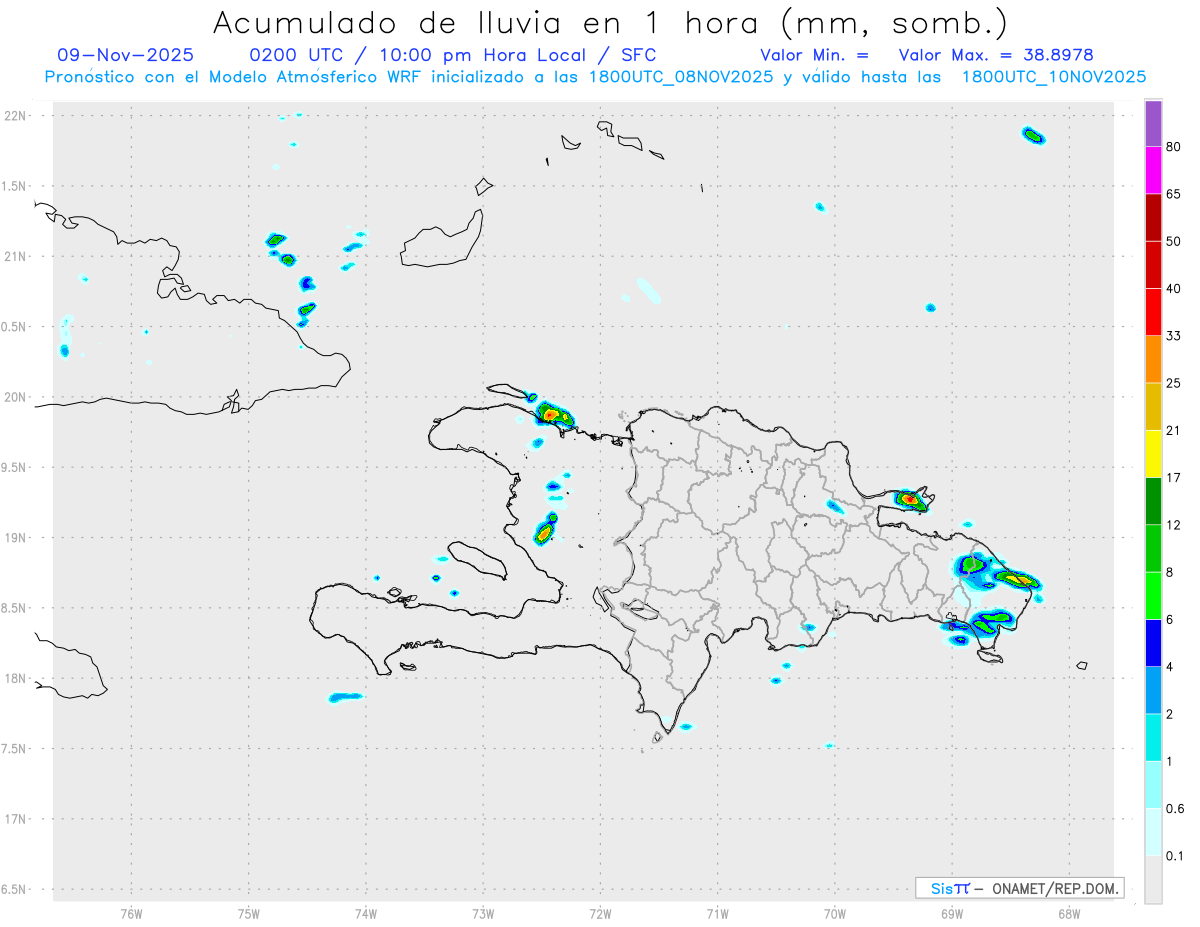This screenshot has height=927, width=1200.
Task: Click the colorbar value "50"
Action: tap(1173, 241)
